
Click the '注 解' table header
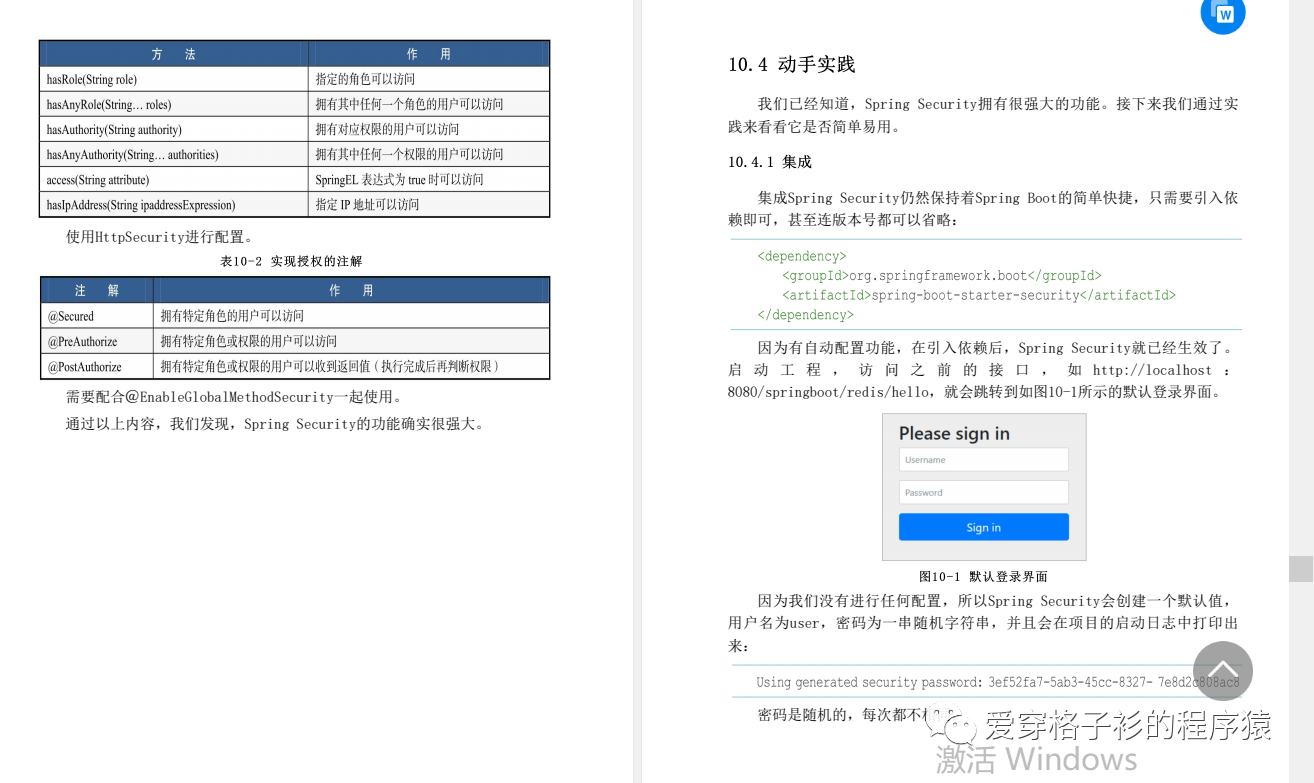[x=97, y=290]
